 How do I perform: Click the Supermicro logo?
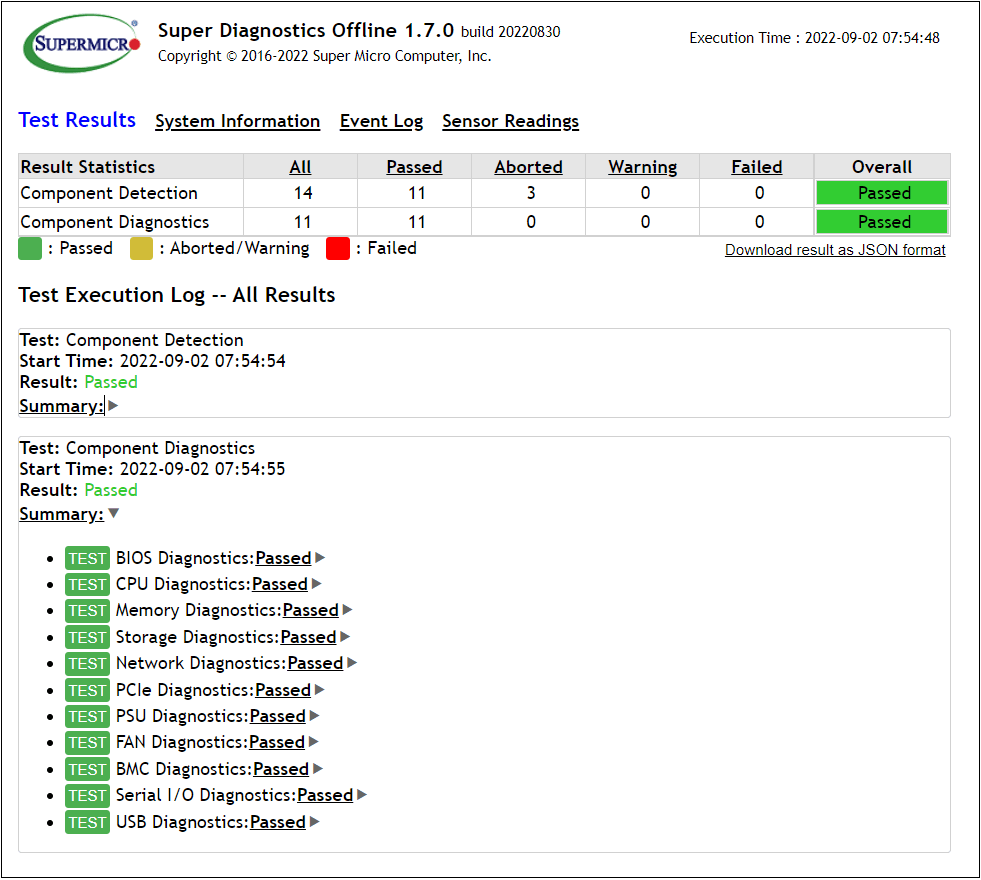tap(82, 45)
